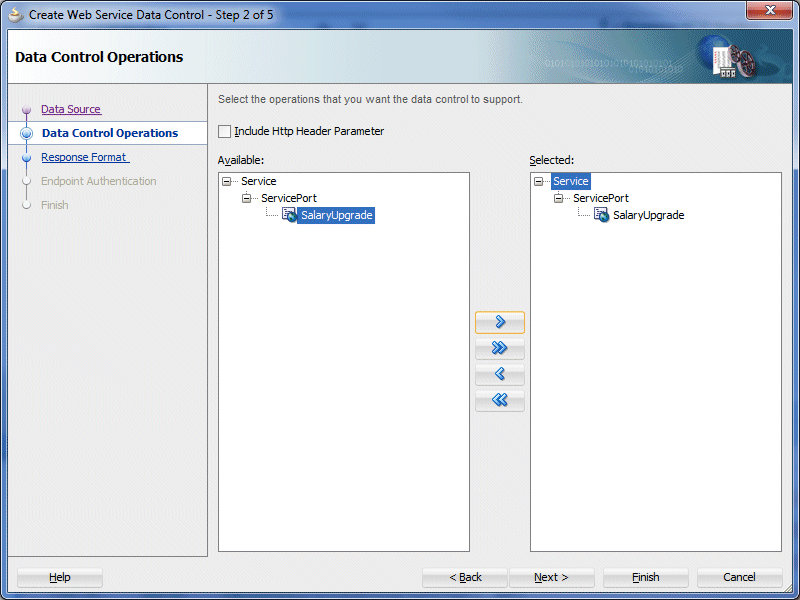The height and width of the screenshot is (600, 800).
Task: Collapse Service node in Available tree
Action: coord(227,182)
